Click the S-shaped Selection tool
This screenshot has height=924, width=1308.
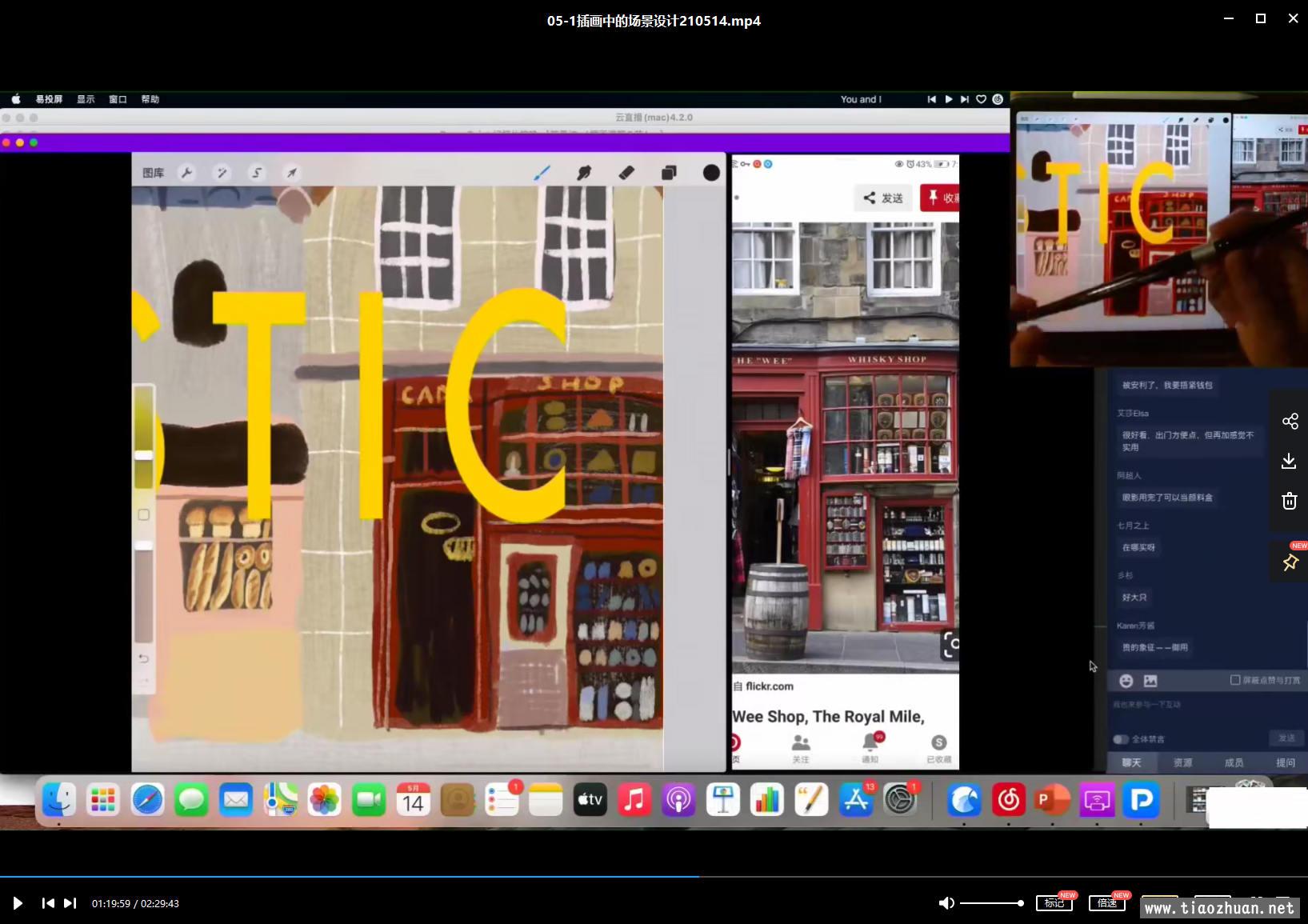257,173
